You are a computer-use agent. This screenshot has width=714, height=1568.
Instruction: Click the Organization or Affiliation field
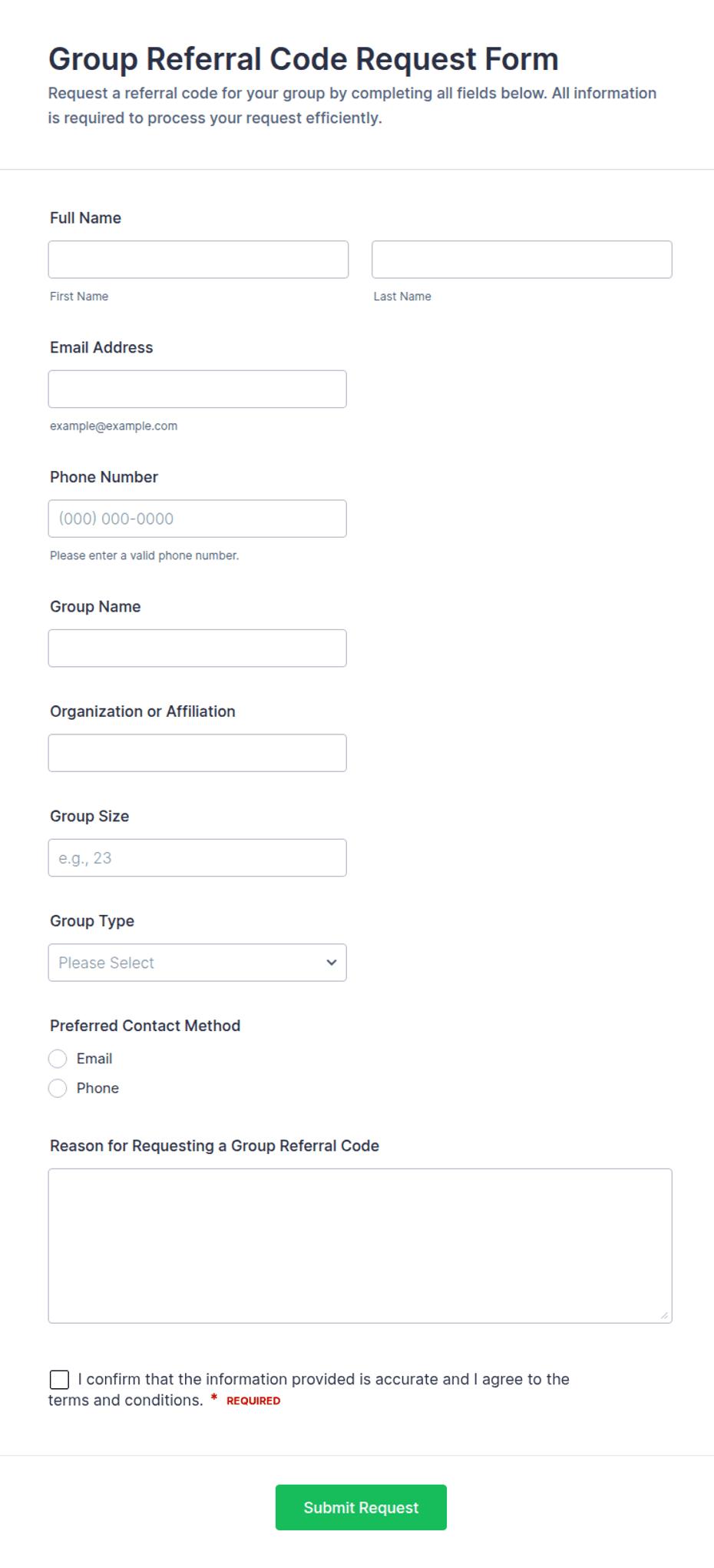pyautogui.click(x=197, y=753)
